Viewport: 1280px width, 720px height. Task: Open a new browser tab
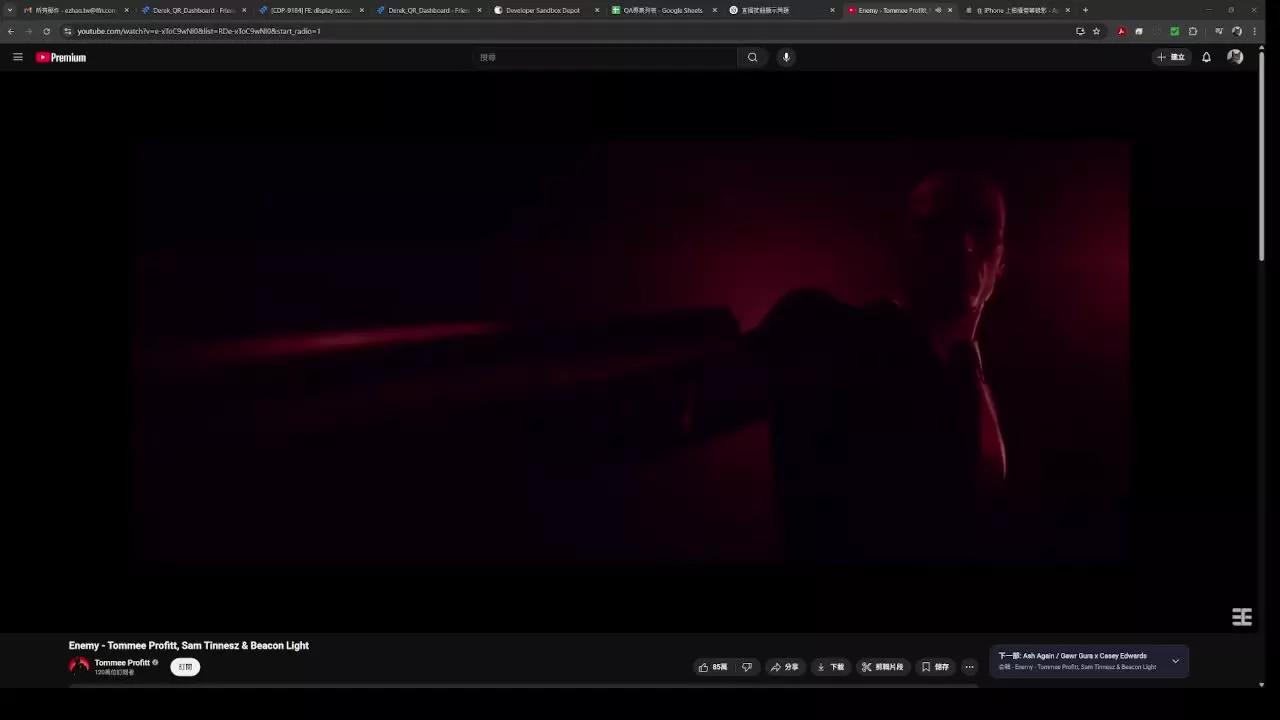[x=1085, y=10]
